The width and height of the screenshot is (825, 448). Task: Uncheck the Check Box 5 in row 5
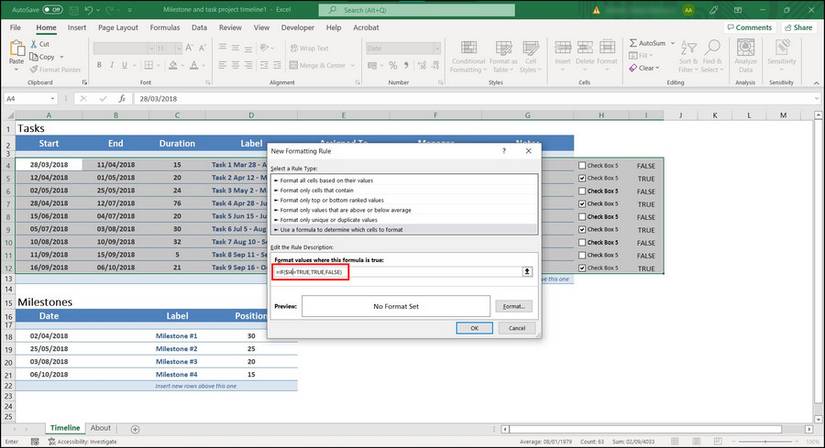tap(582, 178)
